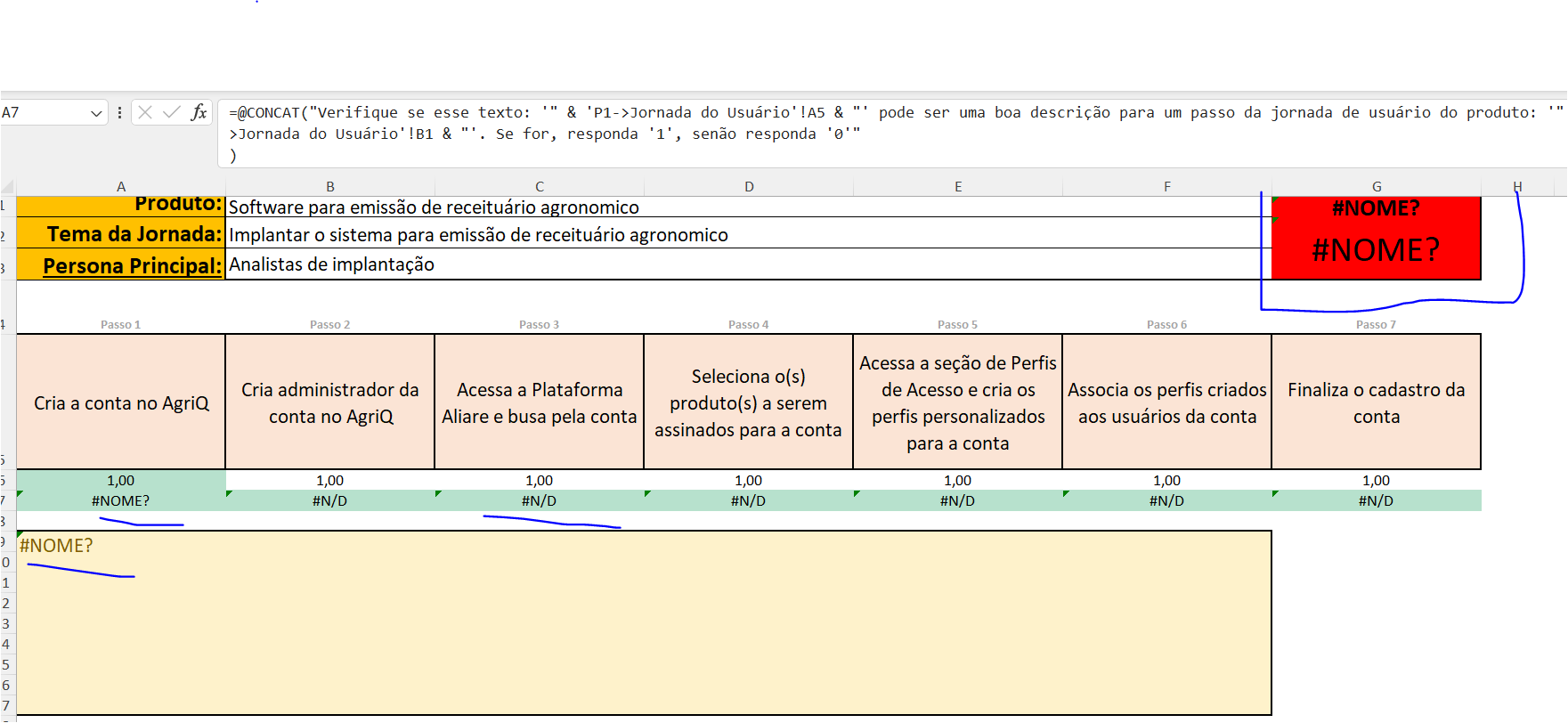Open formula bar options (three dots)
The image size is (1568, 723).
(x=120, y=112)
